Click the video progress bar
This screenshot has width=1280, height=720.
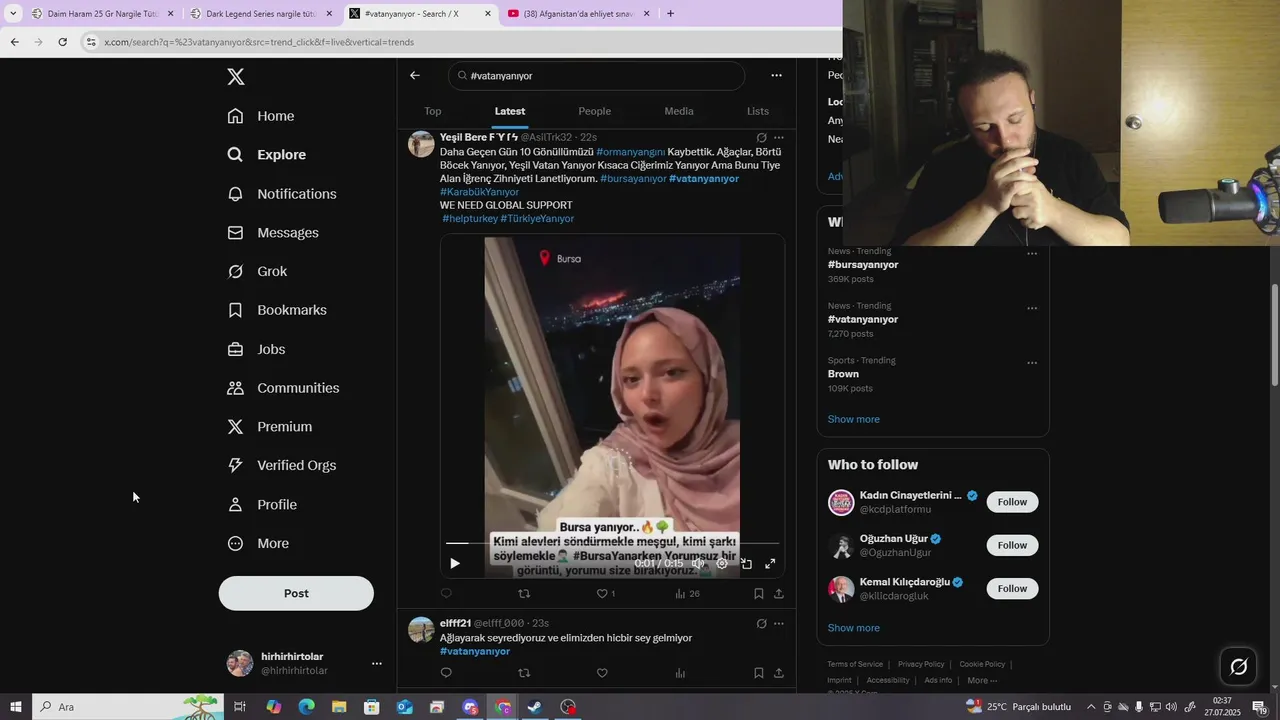[612, 543]
